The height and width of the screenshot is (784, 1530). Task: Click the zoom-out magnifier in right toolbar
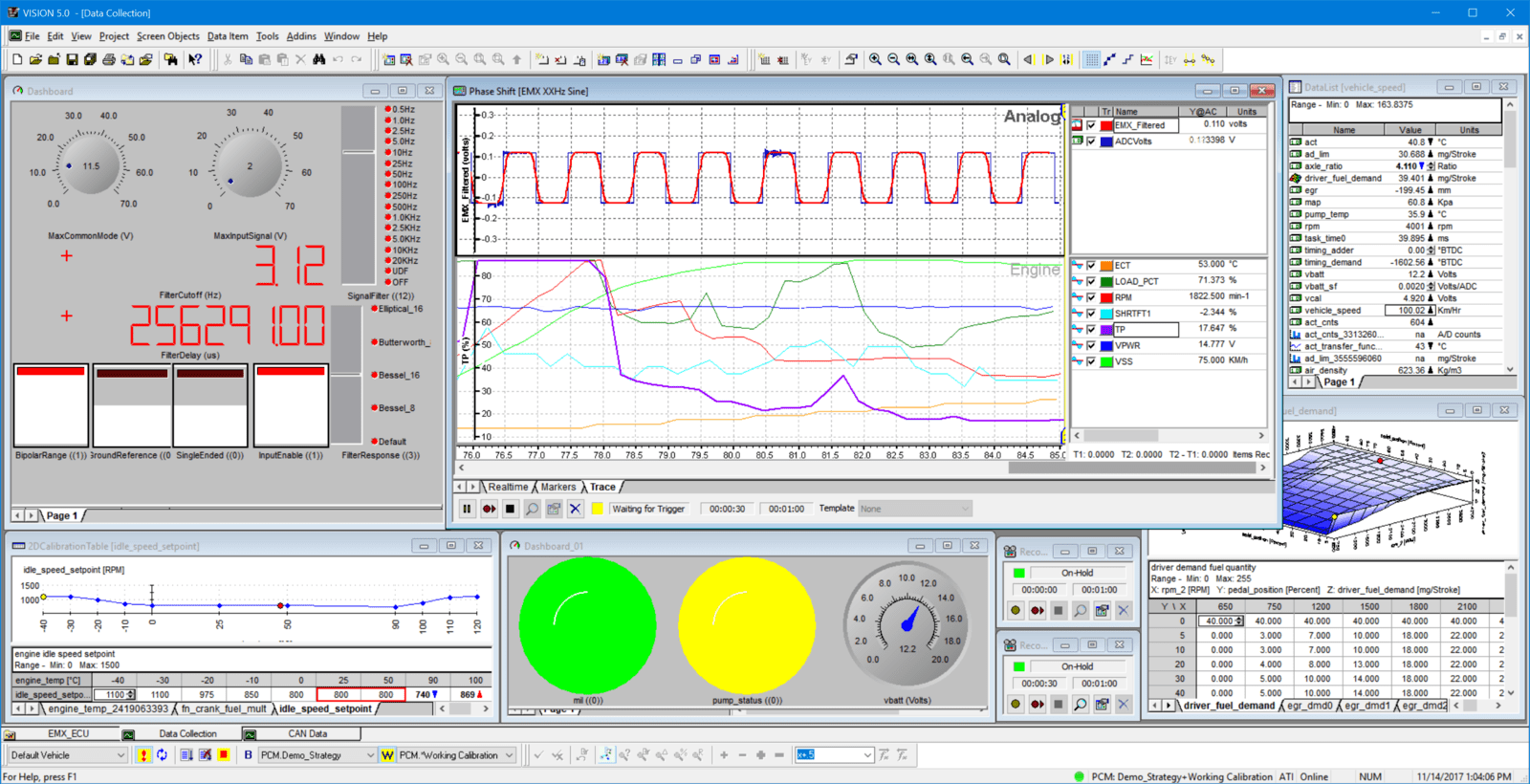pyautogui.click(x=893, y=59)
